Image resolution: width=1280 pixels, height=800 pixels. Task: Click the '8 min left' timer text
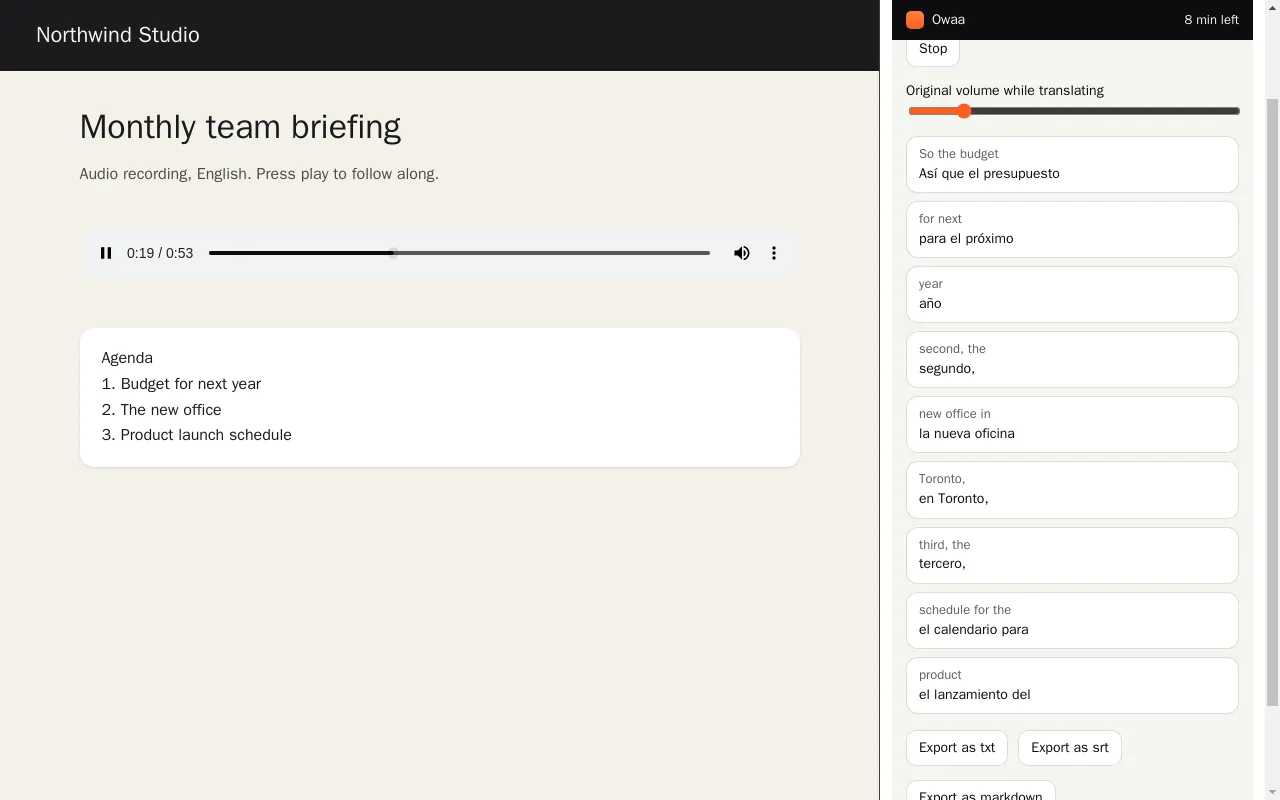1211,20
